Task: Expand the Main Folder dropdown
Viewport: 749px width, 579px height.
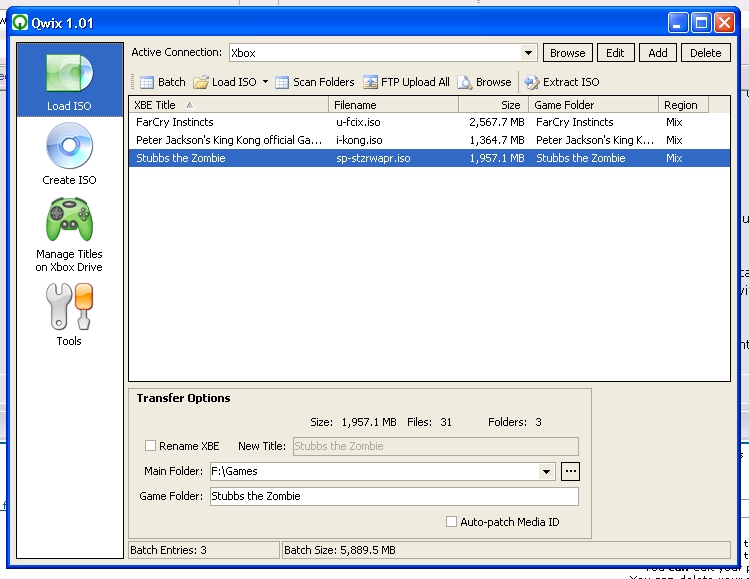Action: point(546,472)
